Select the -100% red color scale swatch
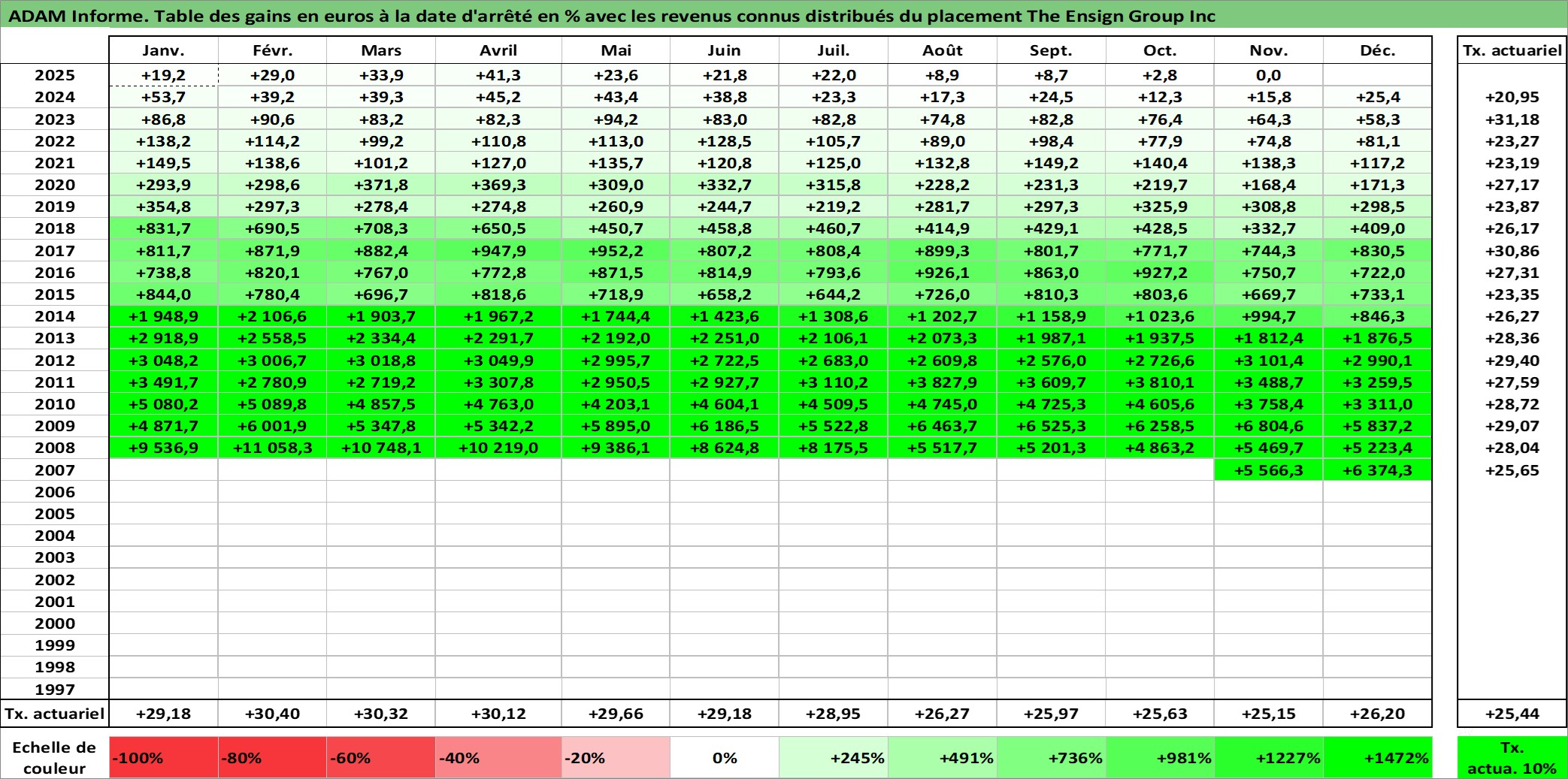Viewport: 1568px width, 779px height. [163, 757]
